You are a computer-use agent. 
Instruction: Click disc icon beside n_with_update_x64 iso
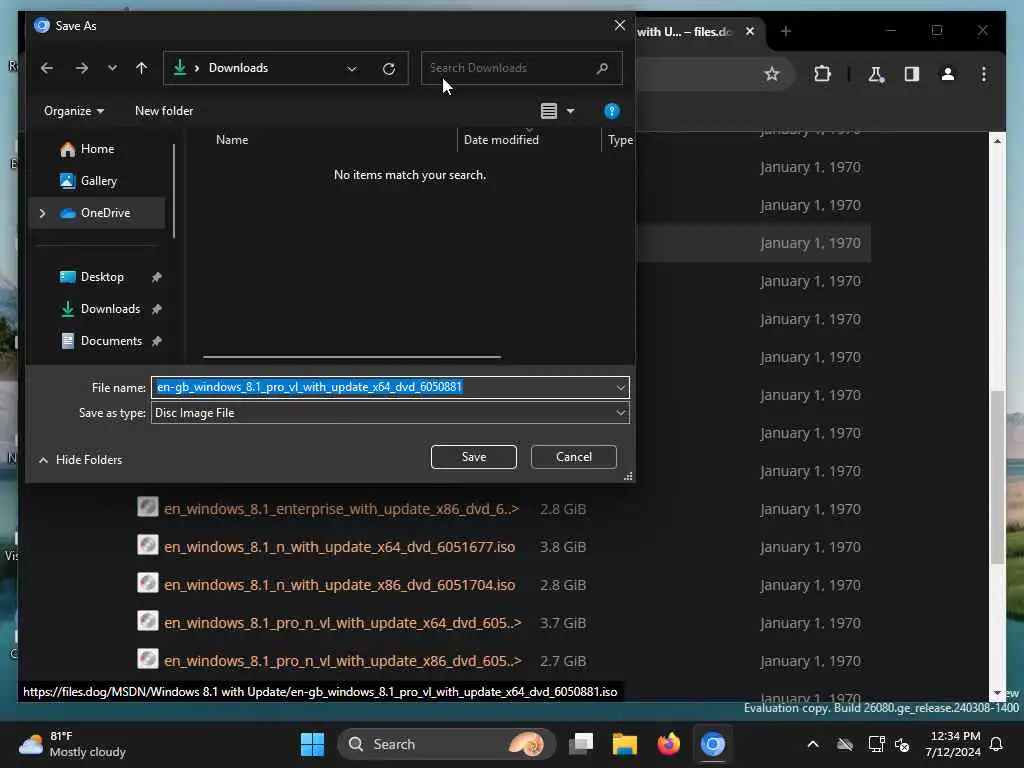click(148, 545)
